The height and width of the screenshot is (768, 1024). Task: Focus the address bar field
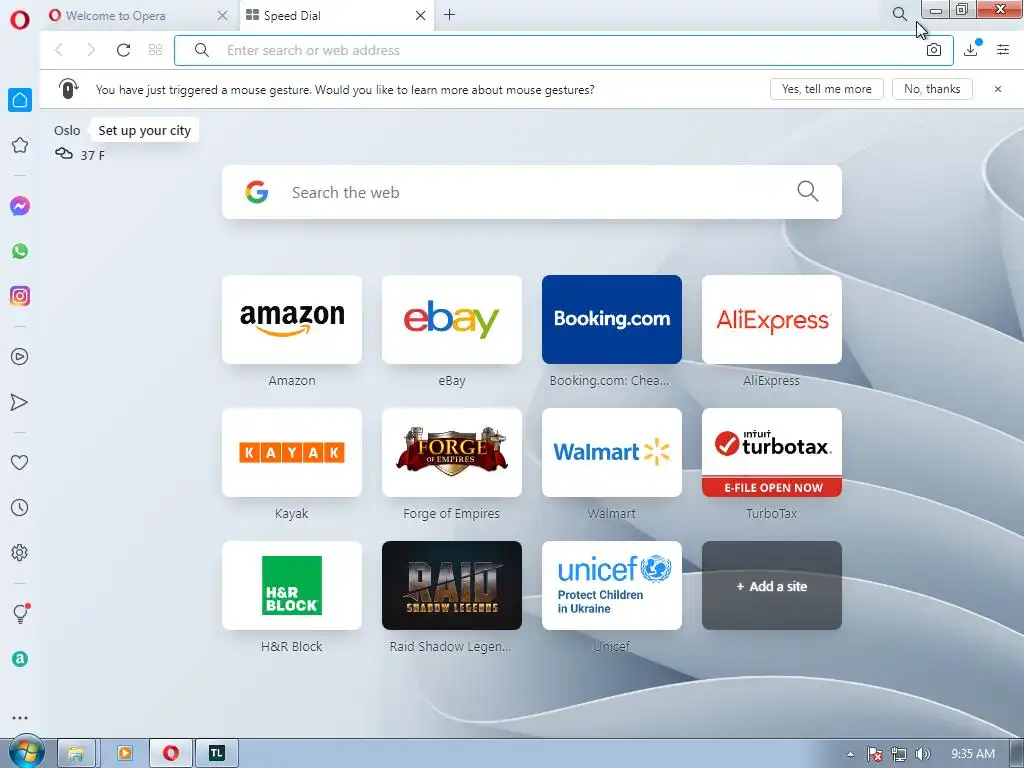tap(564, 50)
